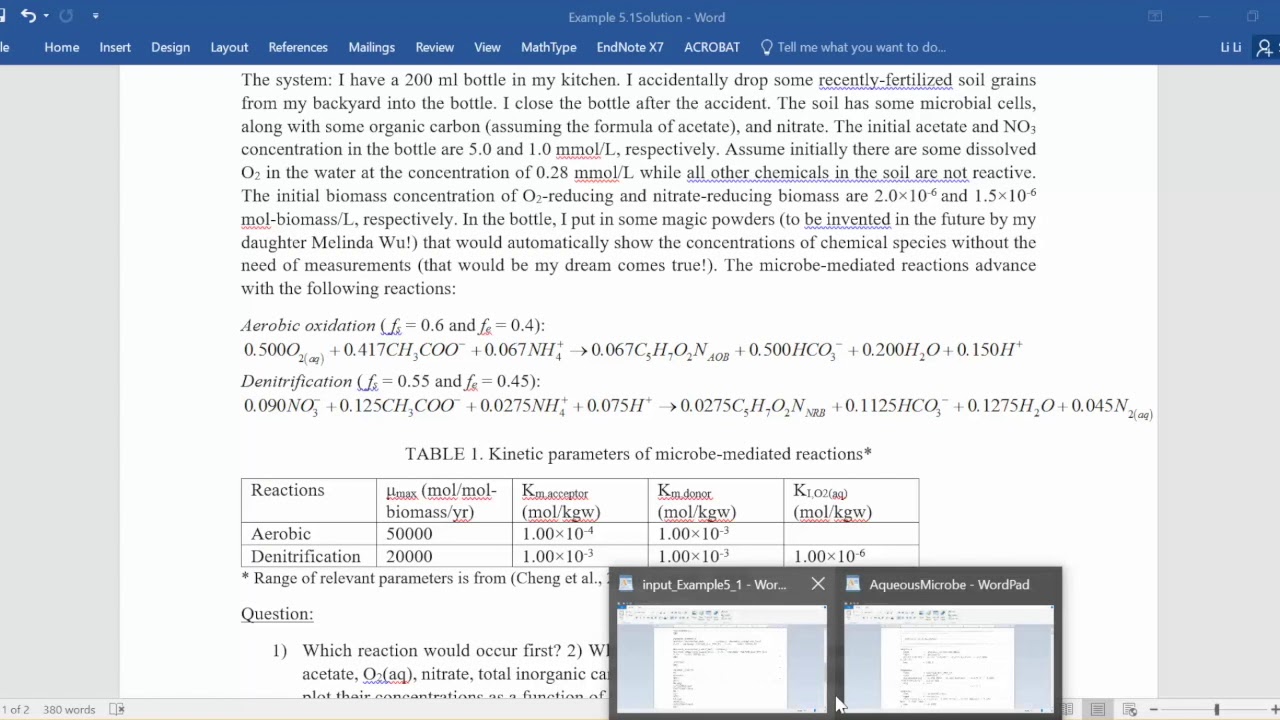Click the Share person icon
The width and height of the screenshot is (1280, 720).
1266,47
